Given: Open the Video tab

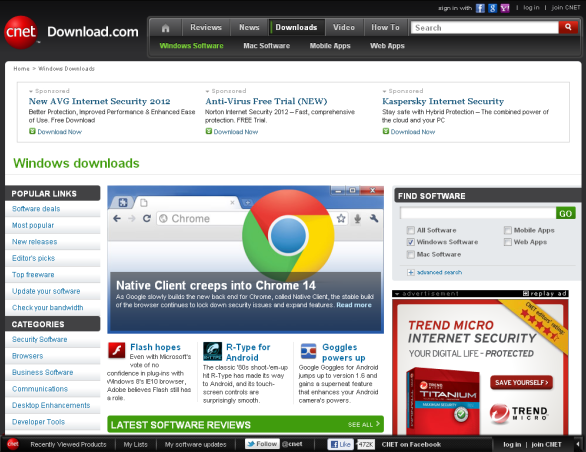Looking at the screenshot, I should [x=344, y=28].
